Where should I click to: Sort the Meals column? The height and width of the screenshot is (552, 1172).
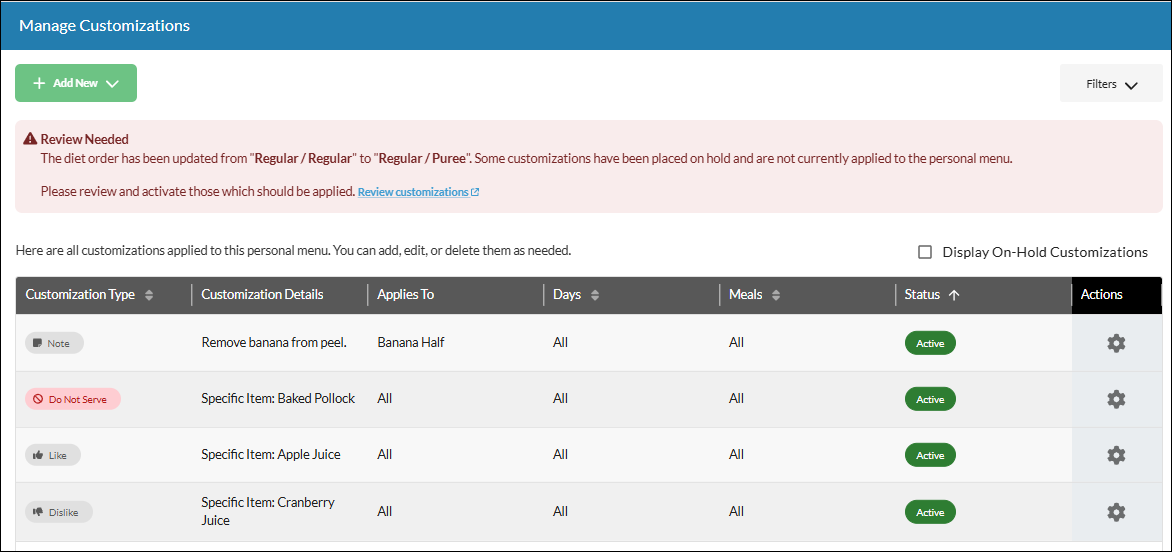pyautogui.click(x=776, y=295)
